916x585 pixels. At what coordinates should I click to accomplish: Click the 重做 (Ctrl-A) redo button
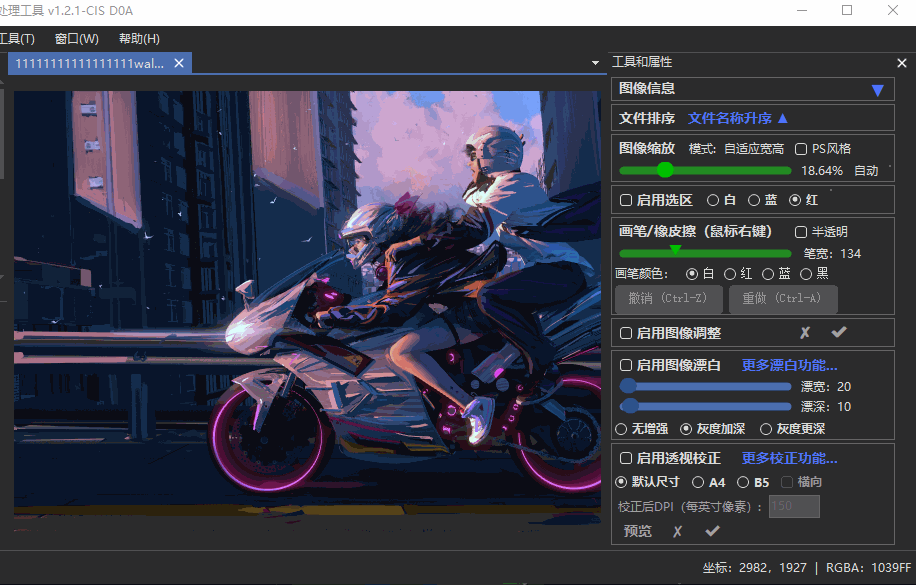coord(783,299)
